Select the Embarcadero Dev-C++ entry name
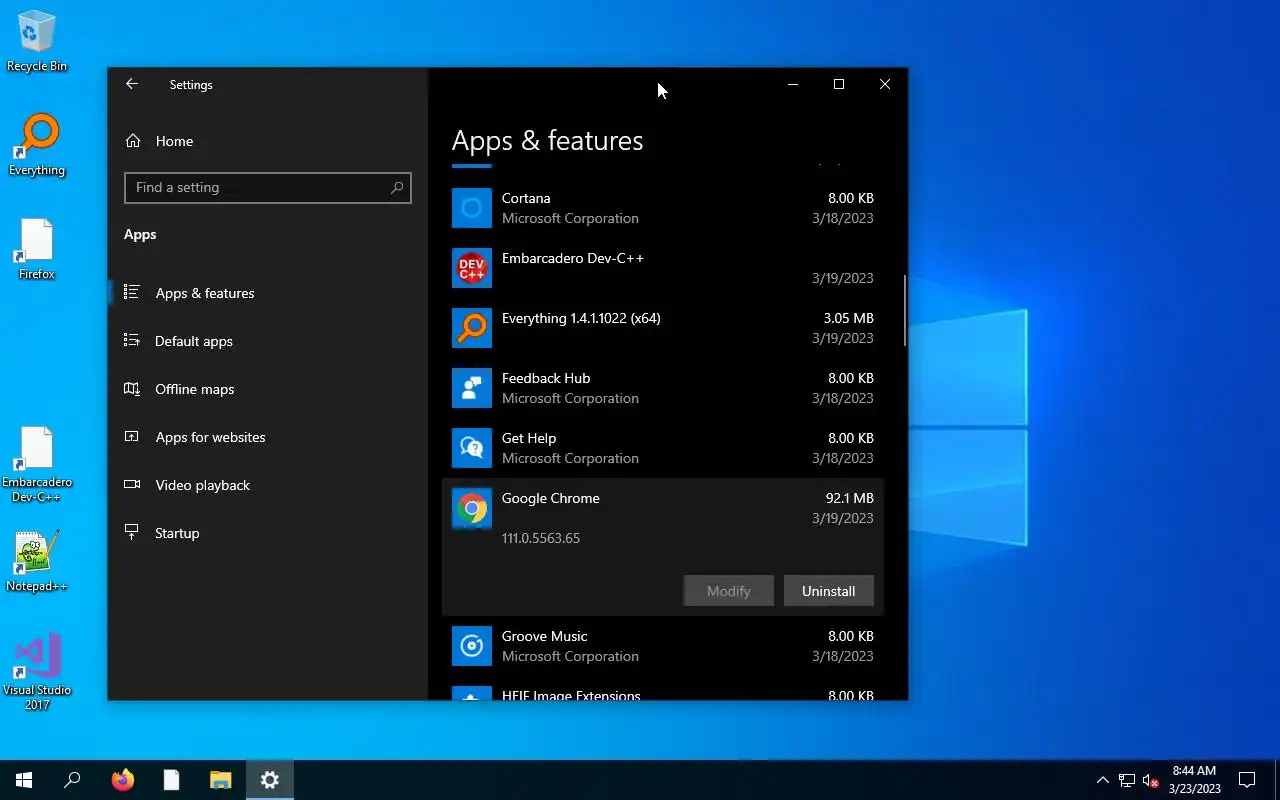Screen dimensions: 1280x800 tap(573, 258)
